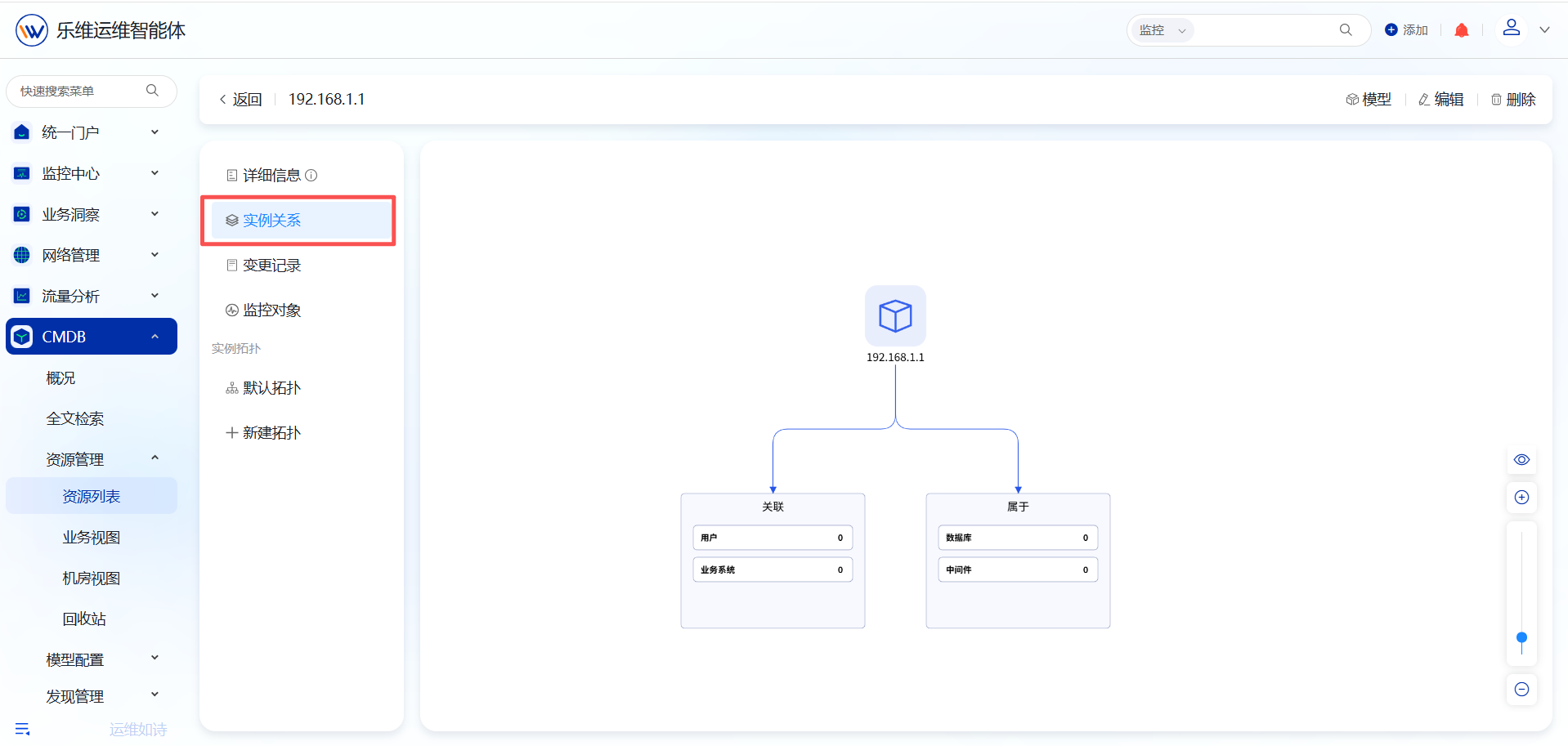Open the 详细信息 tab
Screen dimensions: 1568x746
tap(263, 175)
